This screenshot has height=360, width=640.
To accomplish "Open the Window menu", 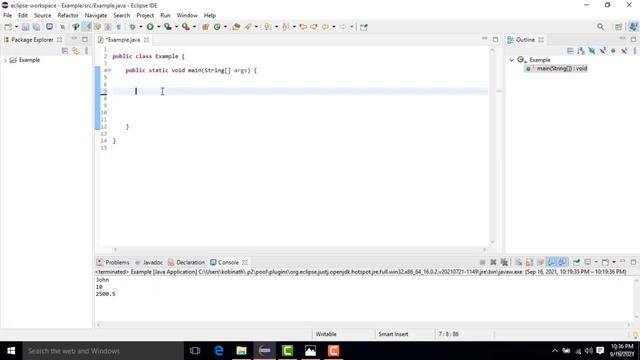I will [187, 15].
